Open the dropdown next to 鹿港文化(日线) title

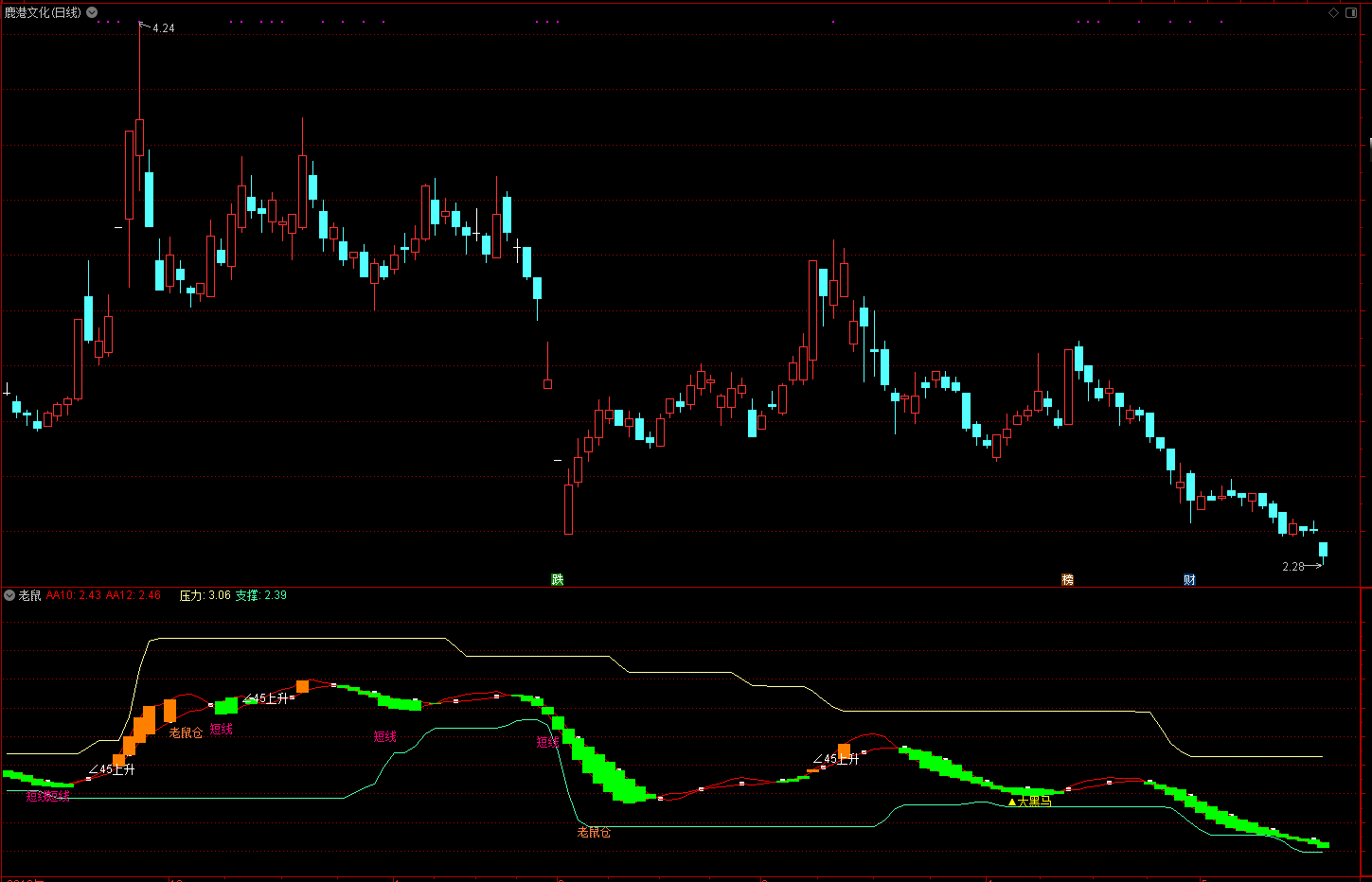[92, 12]
